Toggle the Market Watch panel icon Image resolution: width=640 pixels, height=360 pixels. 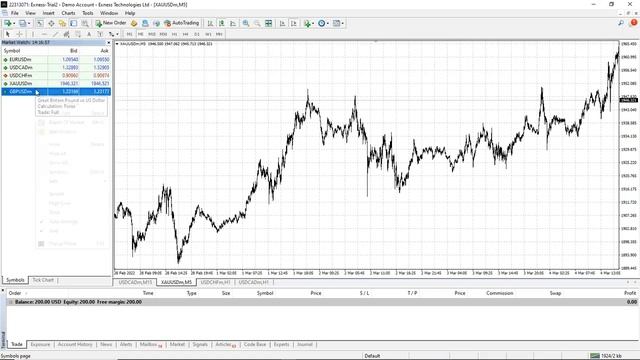click(40, 23)
